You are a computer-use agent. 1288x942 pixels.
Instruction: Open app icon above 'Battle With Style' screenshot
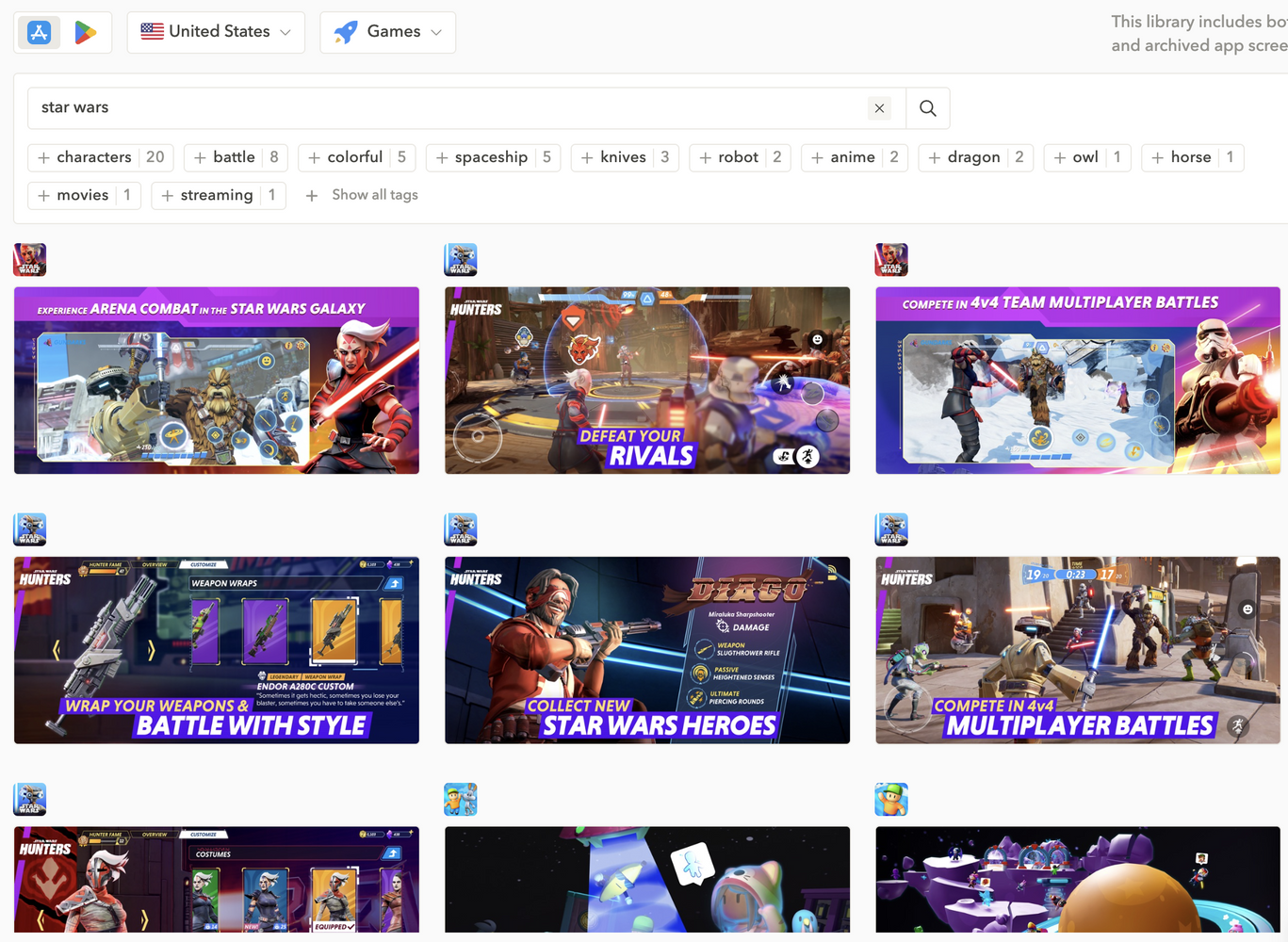click(30, 529)
